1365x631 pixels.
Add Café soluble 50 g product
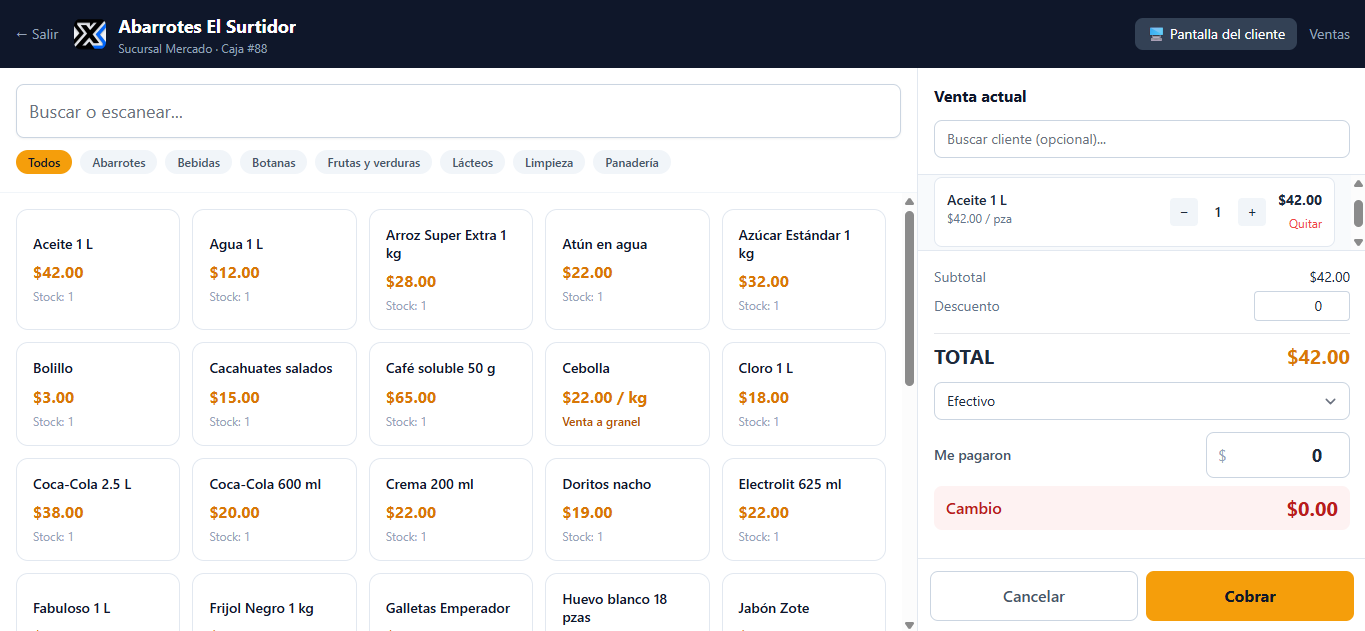click(451, 394)
